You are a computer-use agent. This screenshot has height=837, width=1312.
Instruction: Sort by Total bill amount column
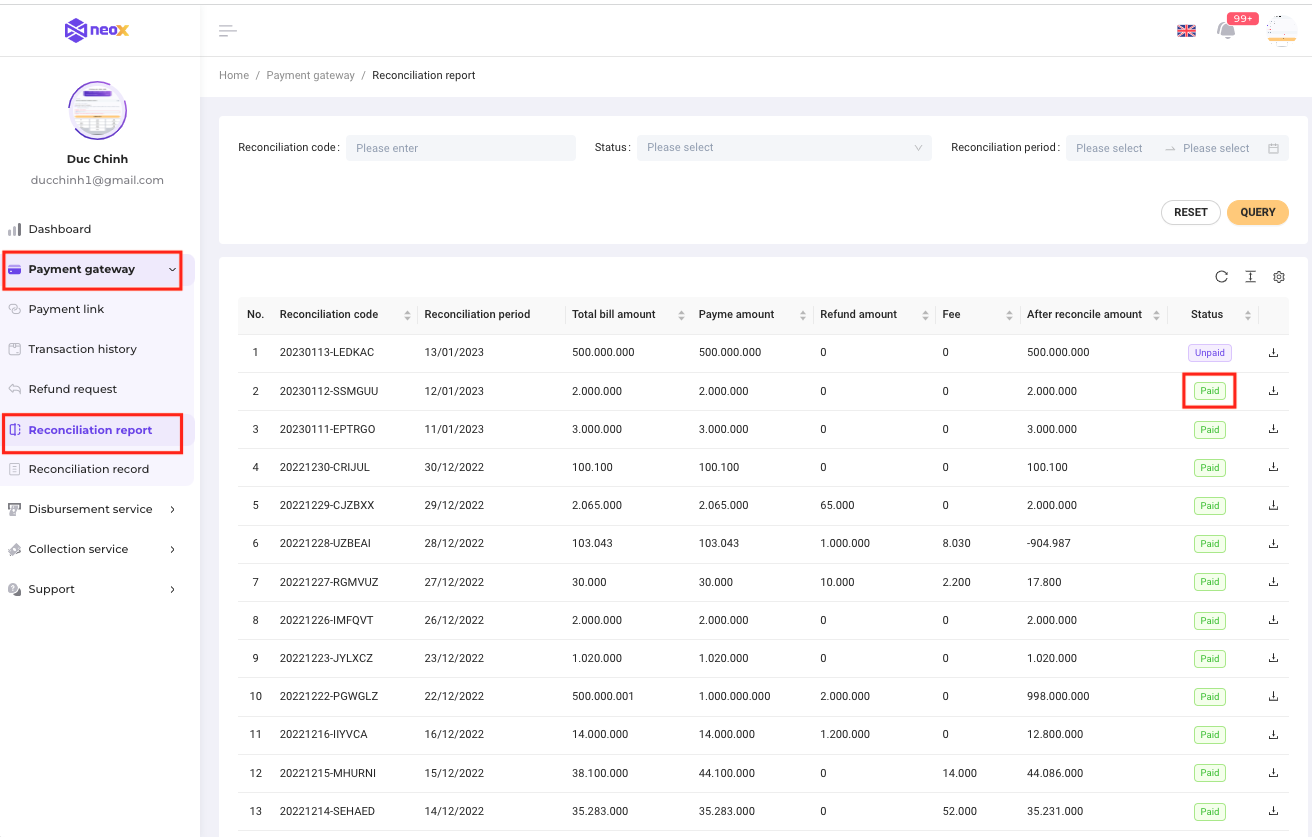[x=681, y=315]
